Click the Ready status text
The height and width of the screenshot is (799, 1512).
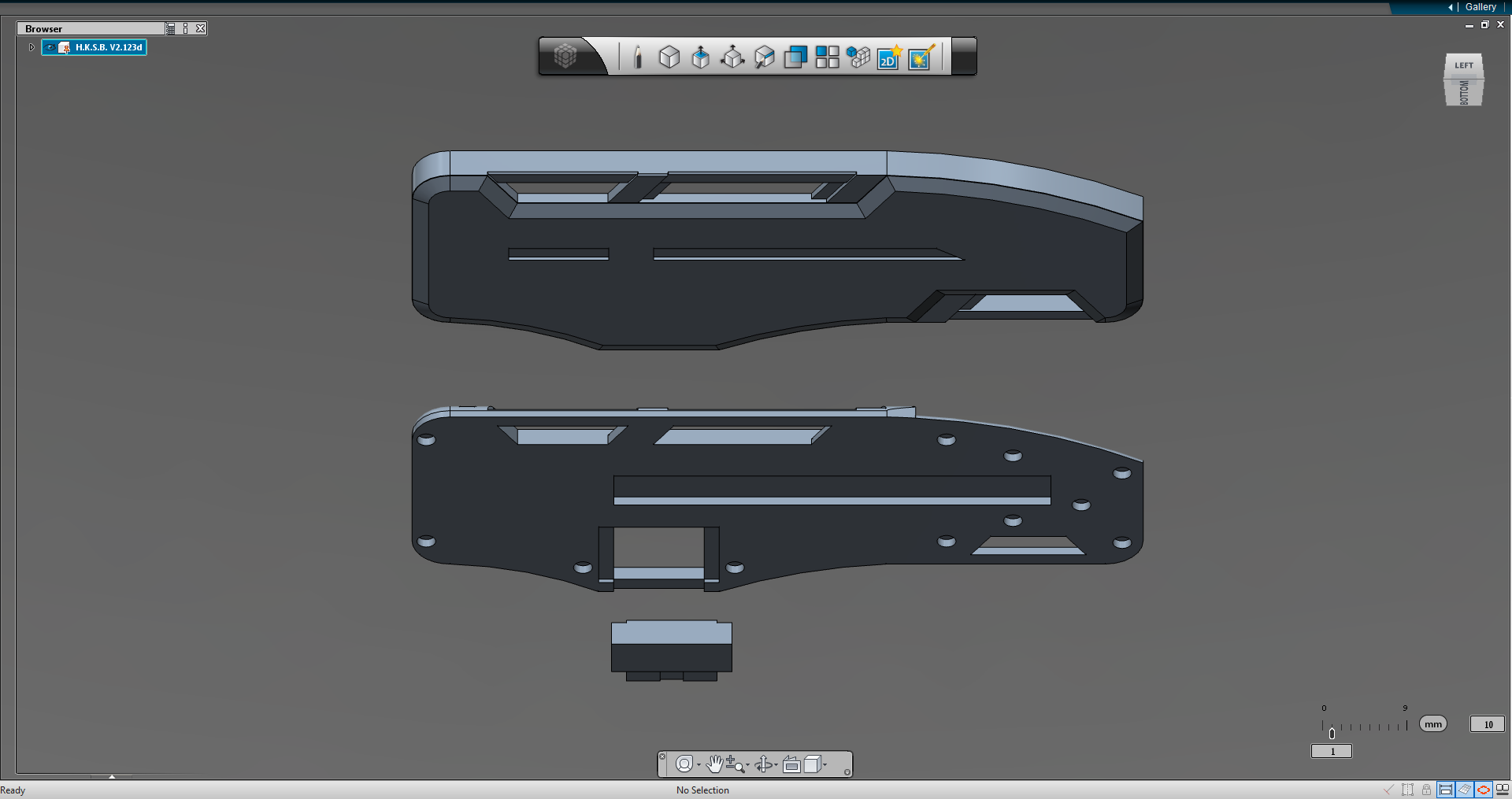(13, 790)
